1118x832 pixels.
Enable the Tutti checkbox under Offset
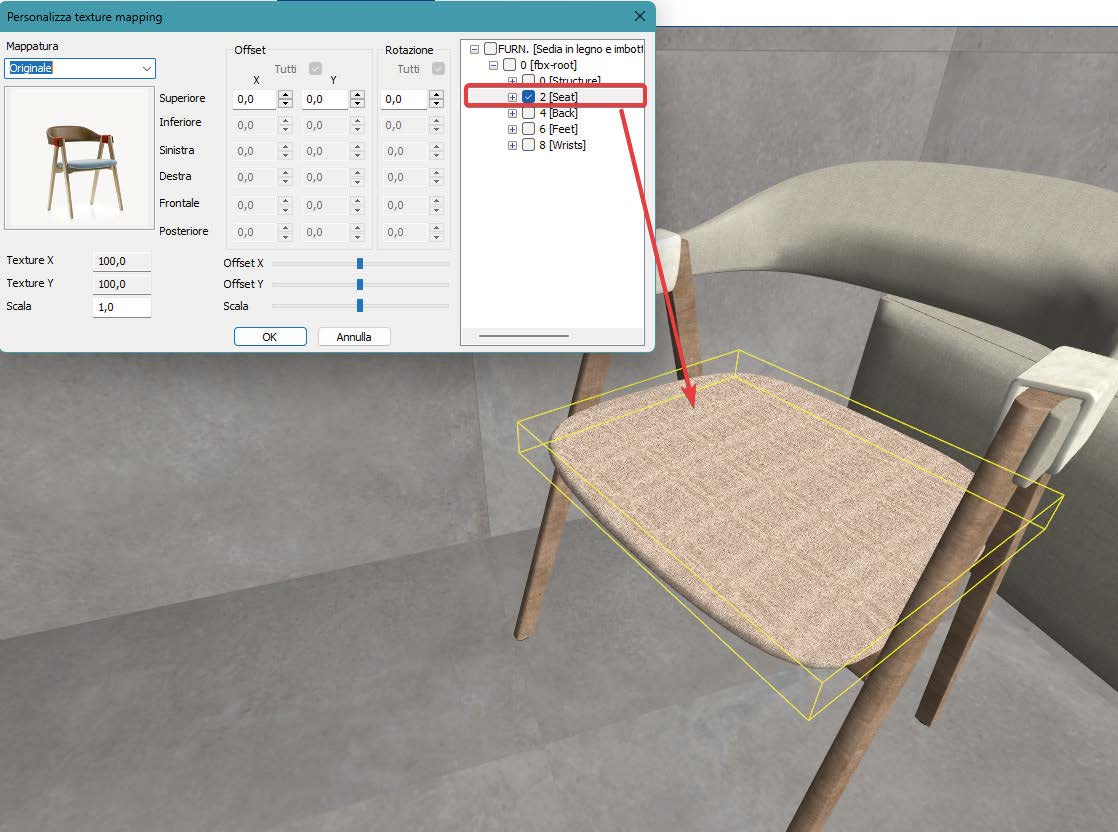coord(315,69)
